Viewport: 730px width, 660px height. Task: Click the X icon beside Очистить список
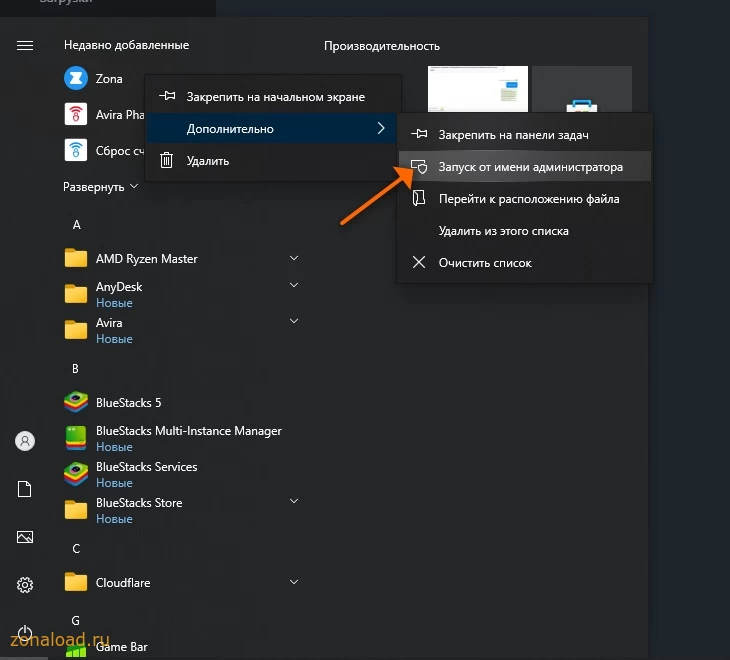(419, 262)
